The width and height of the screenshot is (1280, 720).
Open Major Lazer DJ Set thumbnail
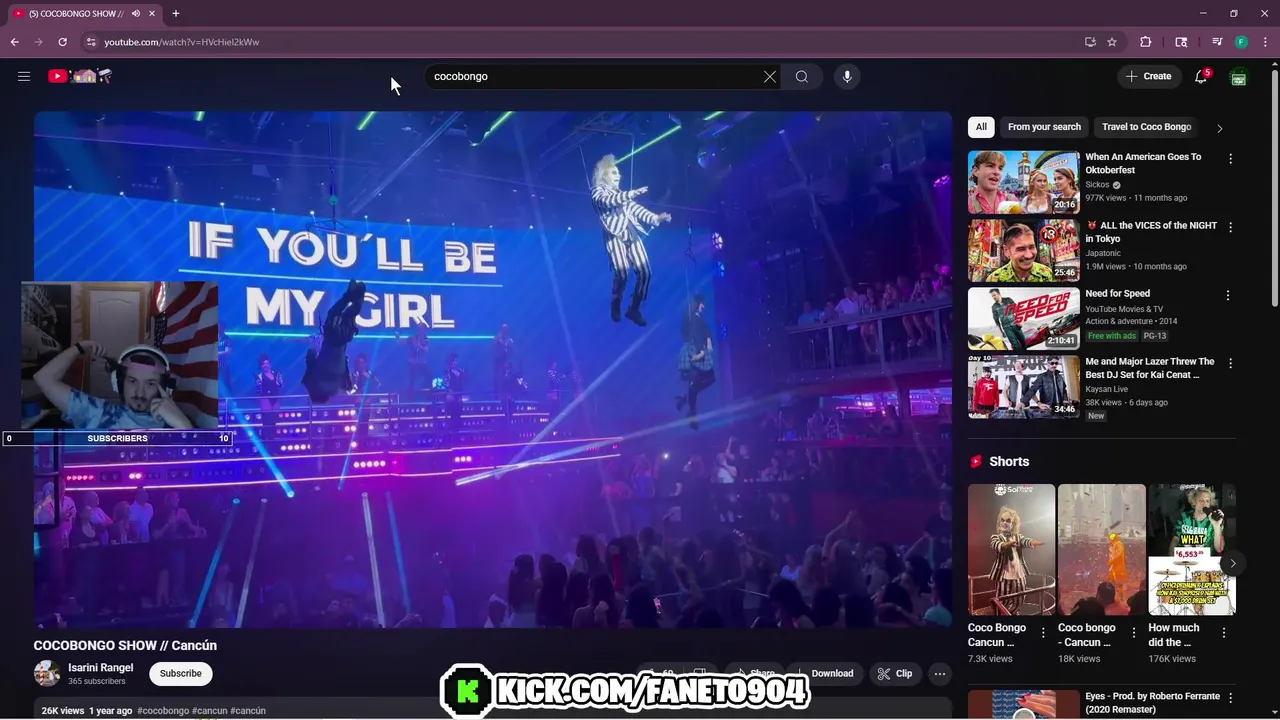click(x=1024, y=386)
